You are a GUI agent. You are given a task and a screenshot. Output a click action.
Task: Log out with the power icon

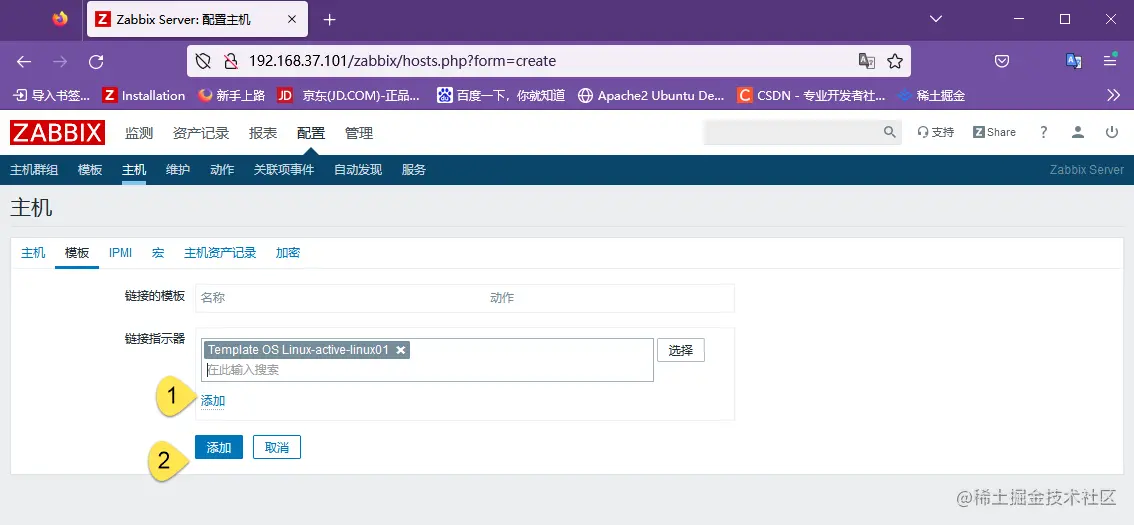point(1112,132)
